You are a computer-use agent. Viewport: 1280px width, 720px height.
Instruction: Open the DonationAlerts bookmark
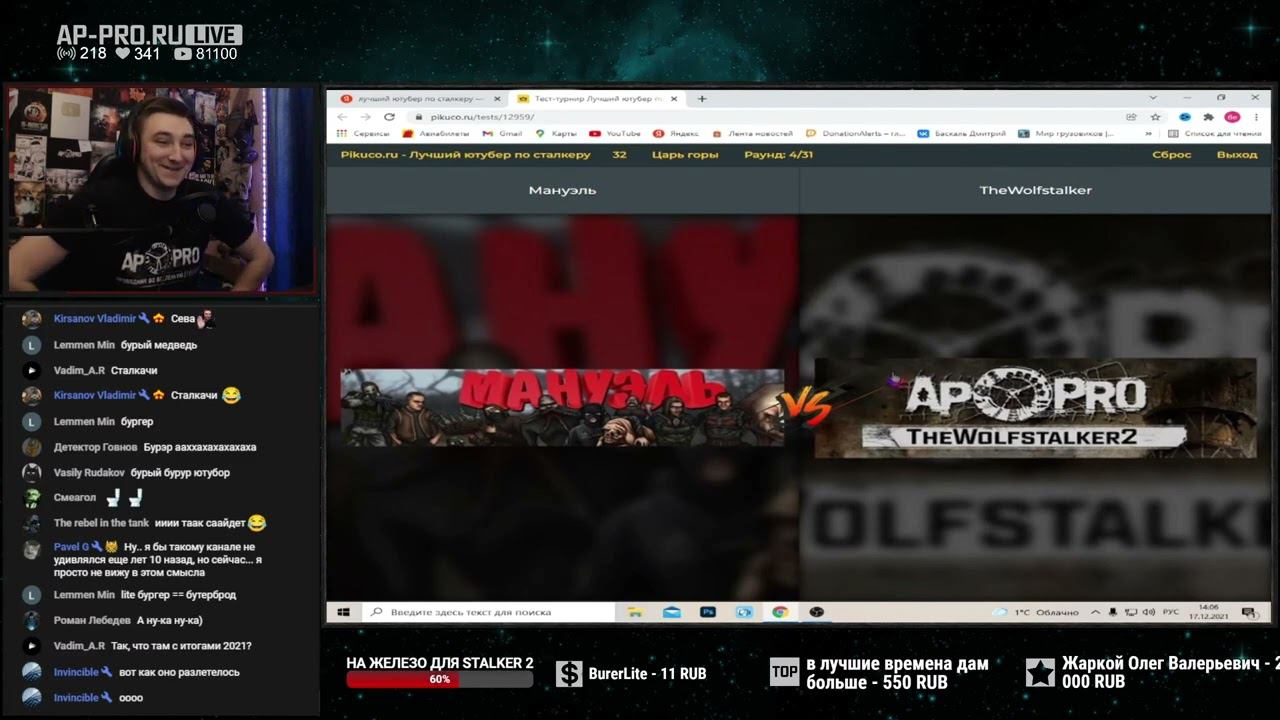click(856, 133)
